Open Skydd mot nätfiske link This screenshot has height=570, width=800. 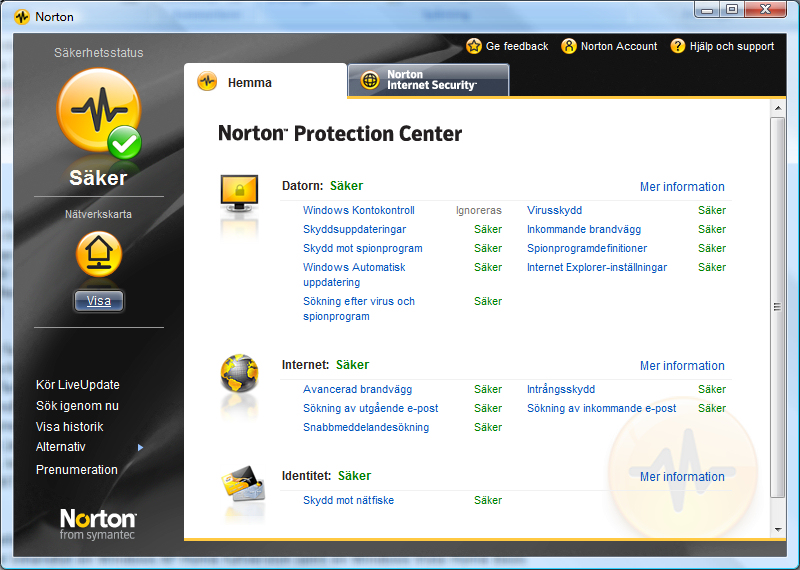348,500
